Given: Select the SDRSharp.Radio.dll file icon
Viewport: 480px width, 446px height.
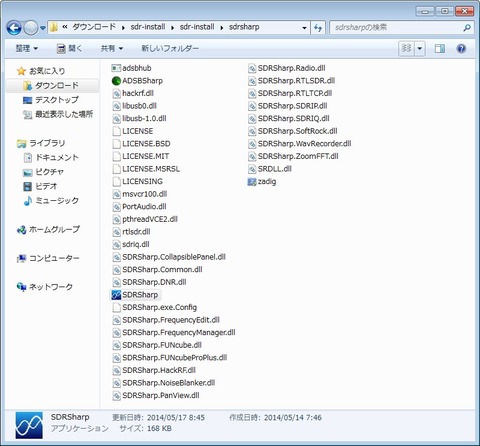Looking at the screenshot, I should (252, 68).
